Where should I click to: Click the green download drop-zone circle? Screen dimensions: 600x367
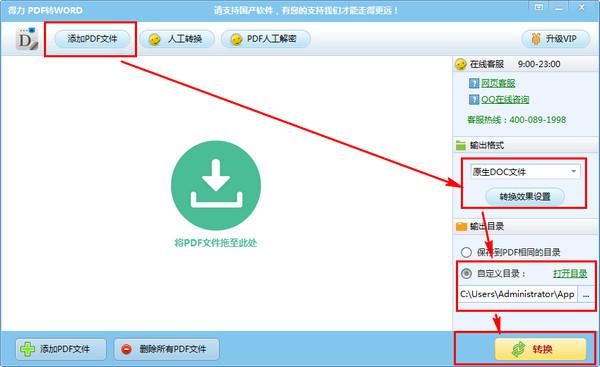(x=216, y=186)
